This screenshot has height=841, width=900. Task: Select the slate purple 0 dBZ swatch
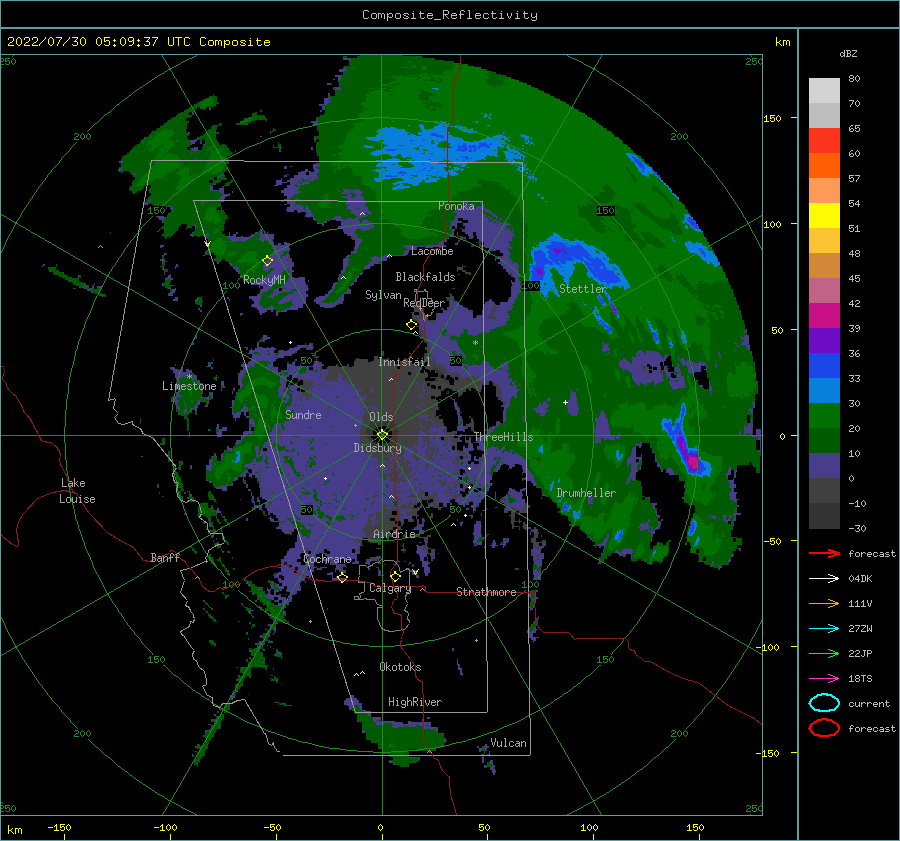click(x=824, y=466)
